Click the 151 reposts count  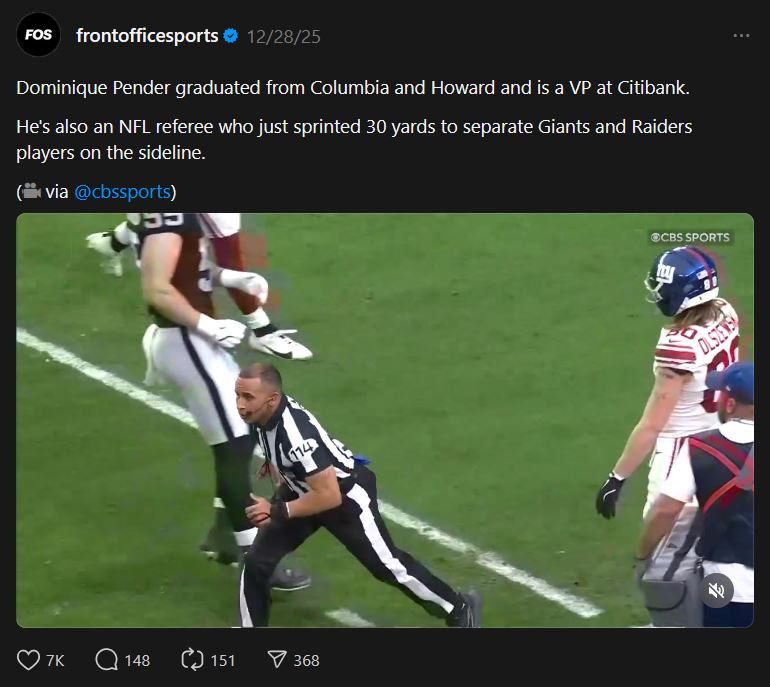click(222, 660)
